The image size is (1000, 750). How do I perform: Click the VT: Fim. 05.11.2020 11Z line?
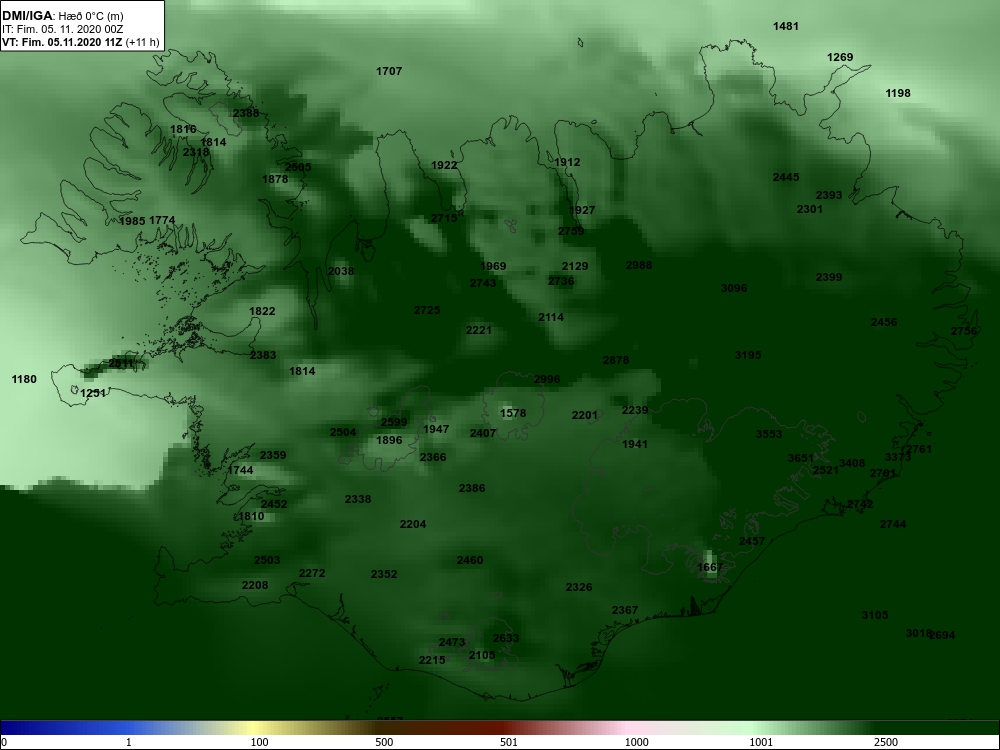(x=79, y=42)
